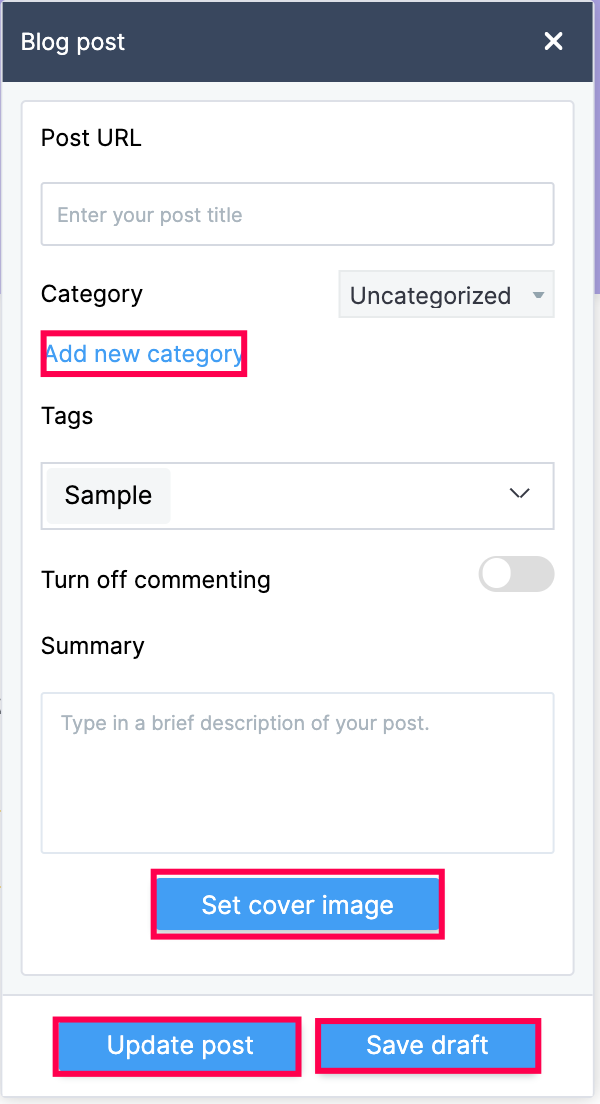600x1104 pixels.
Task: Click the Category label text
Action: (x=92, y=294)
